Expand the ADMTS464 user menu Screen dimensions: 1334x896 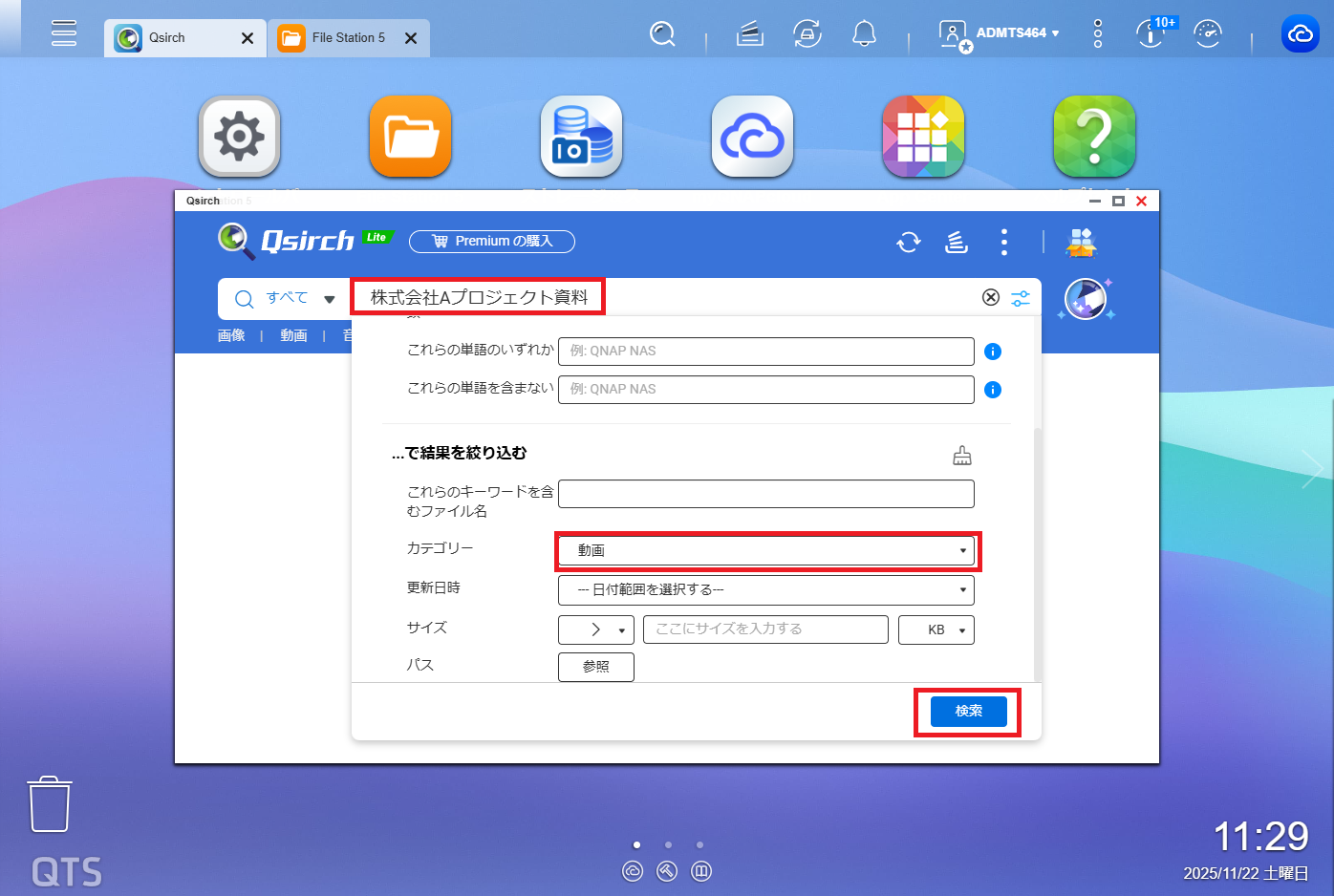pyautogui.click(x=1000, y=34)
